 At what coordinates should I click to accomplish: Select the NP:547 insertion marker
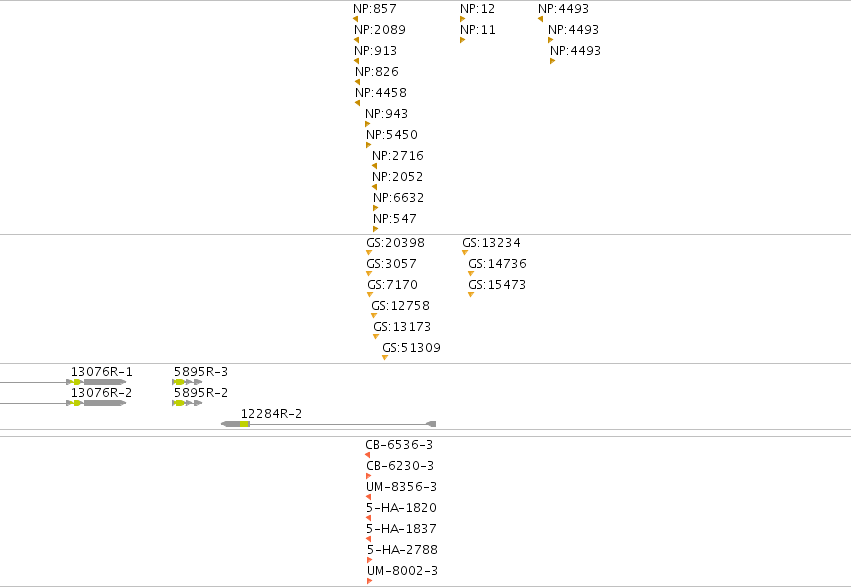376,229
